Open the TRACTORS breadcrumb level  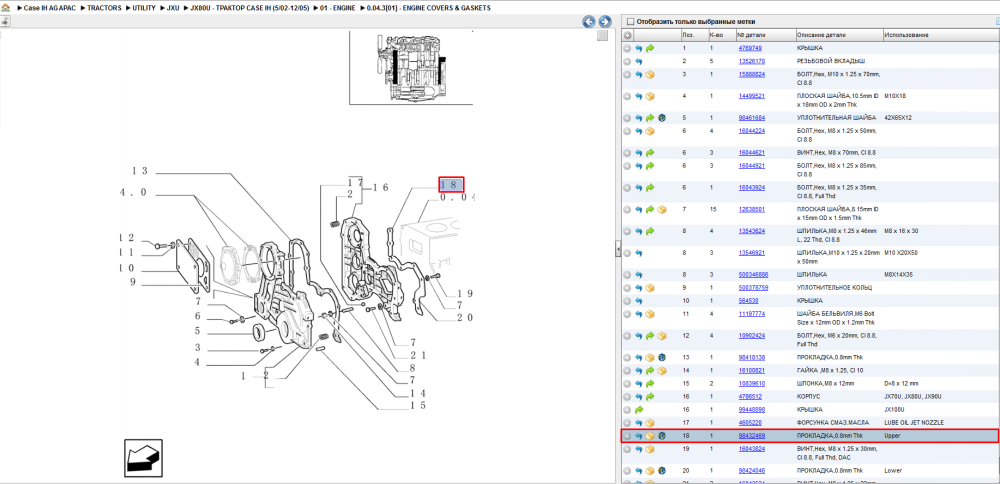(104, 8)
